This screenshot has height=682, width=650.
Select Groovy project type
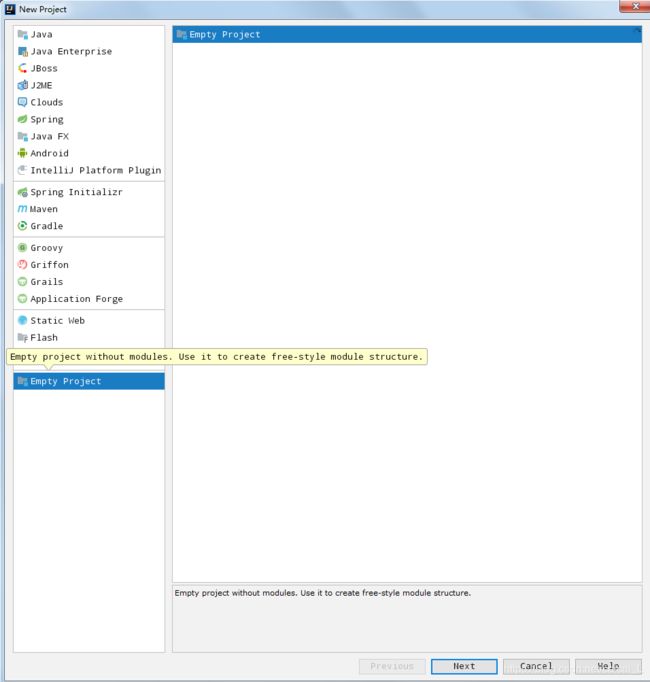click(89, 247)
